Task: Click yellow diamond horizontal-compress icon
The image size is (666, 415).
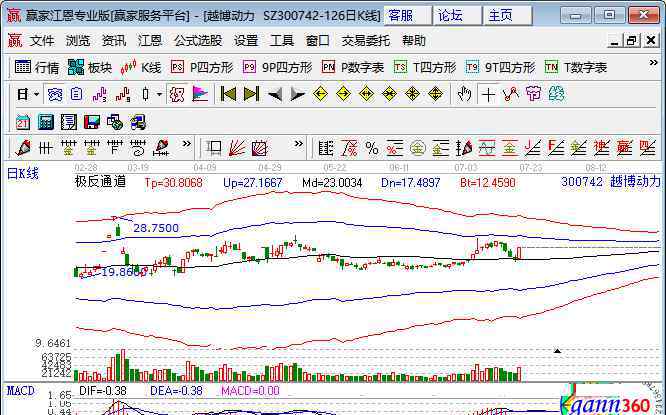Action: point(389,94)
